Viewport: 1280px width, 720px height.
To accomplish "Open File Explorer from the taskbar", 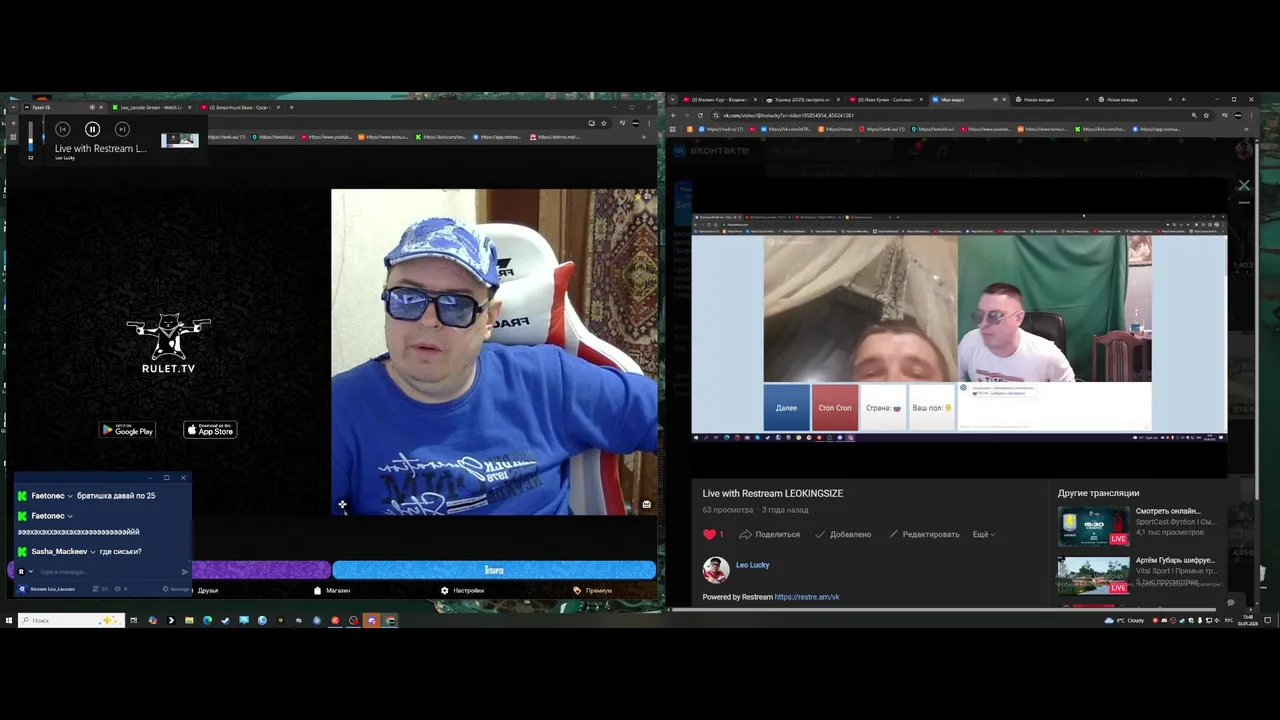I will pyautogui.click(x=189, y=620).
